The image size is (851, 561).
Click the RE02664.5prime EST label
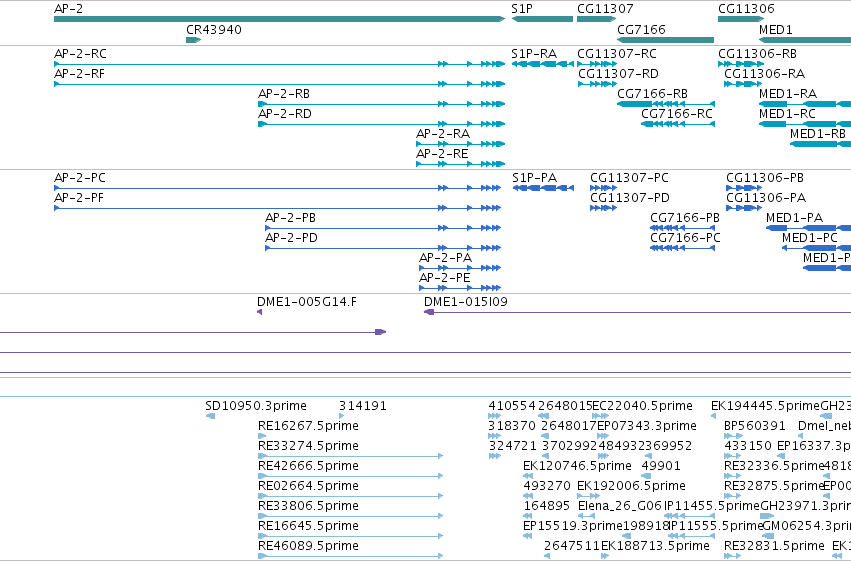[x=308, y=486]
